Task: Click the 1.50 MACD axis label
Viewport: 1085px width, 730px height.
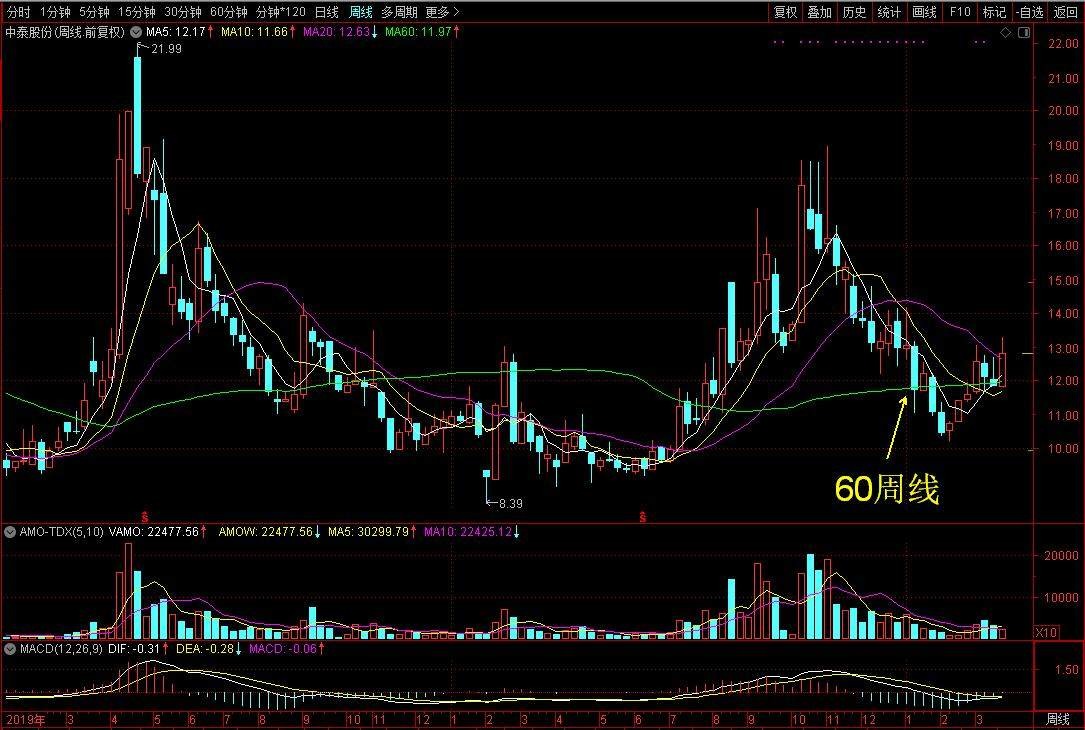Action: (1067, 670)
